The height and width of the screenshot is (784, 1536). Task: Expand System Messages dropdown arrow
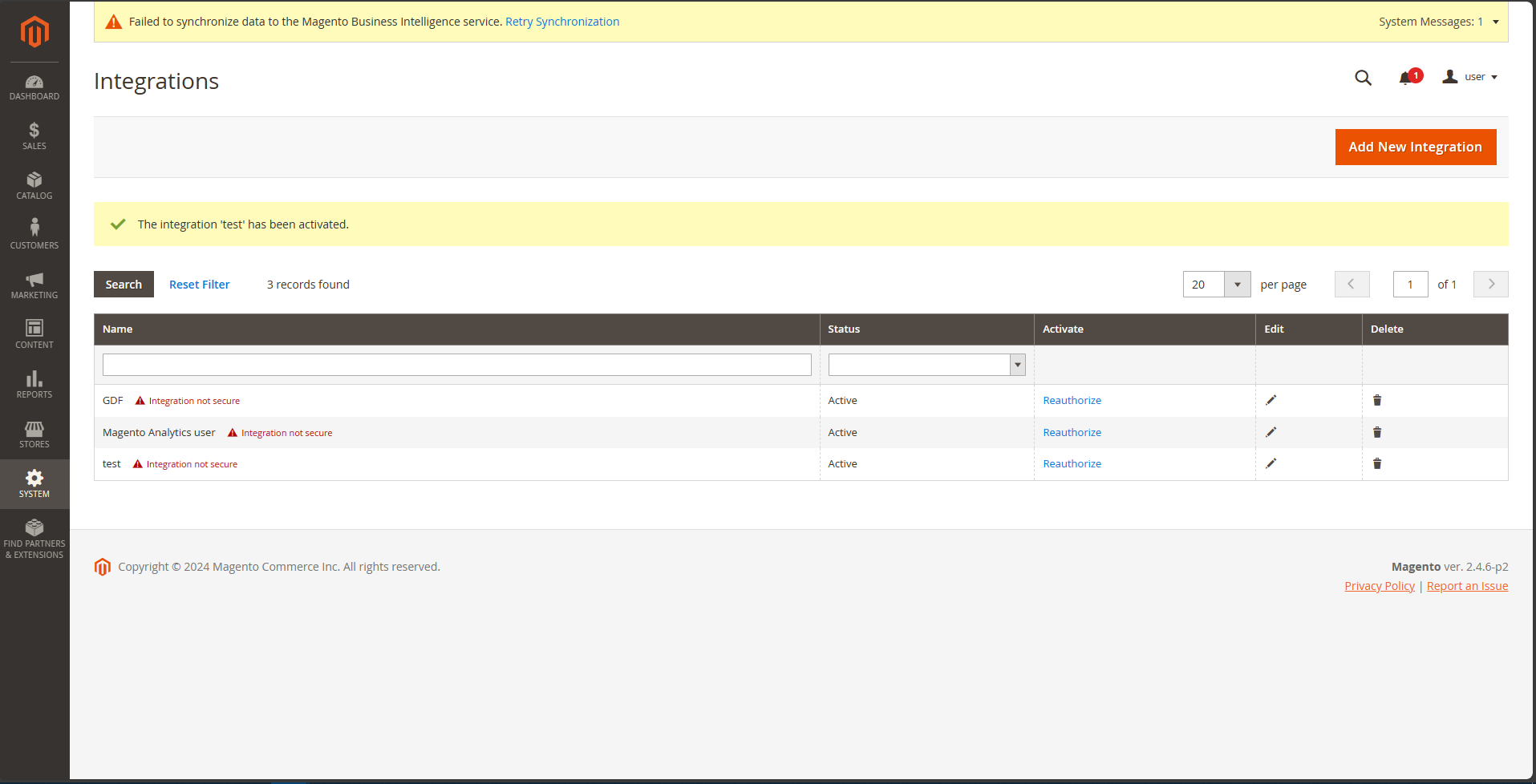pyautogui.click(x=1496, y=22)
